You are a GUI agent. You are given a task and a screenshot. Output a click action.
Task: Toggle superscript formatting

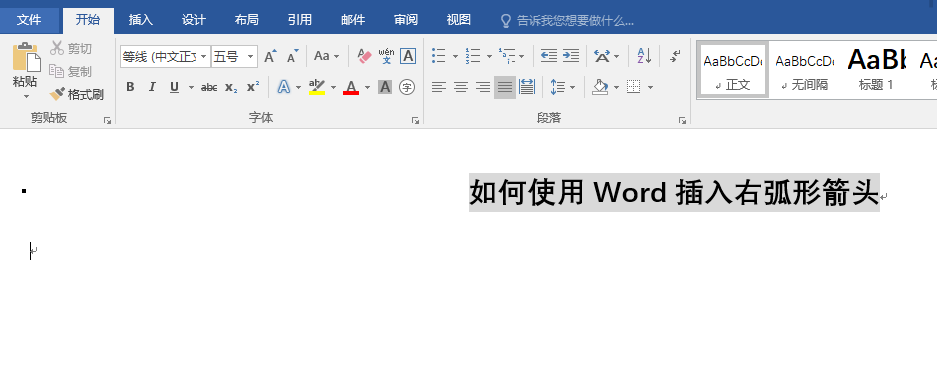[x=253, y=88]
